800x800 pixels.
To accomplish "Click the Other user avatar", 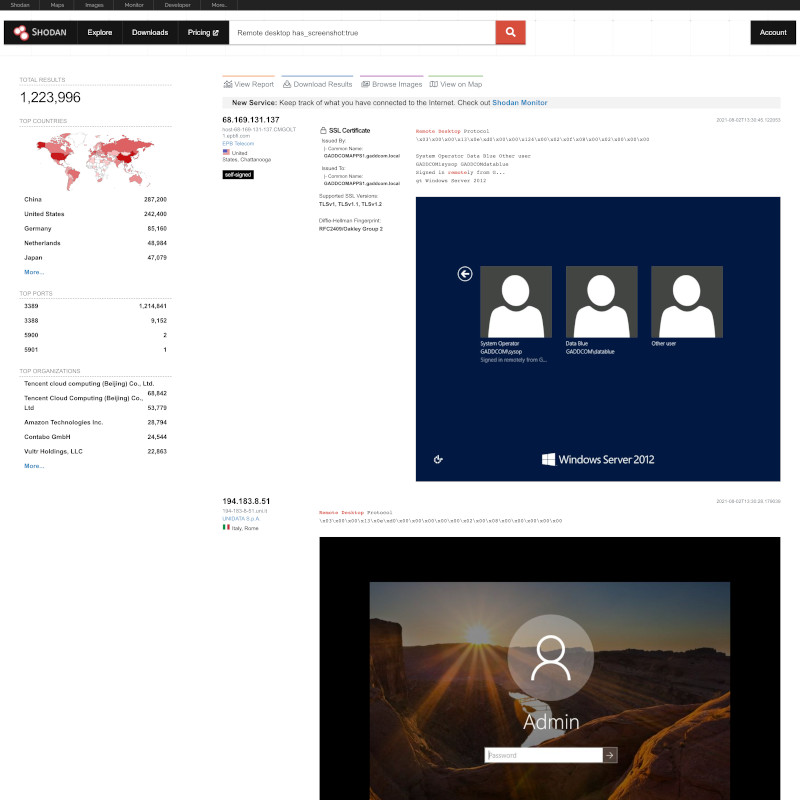I will (x=687, y=302).
